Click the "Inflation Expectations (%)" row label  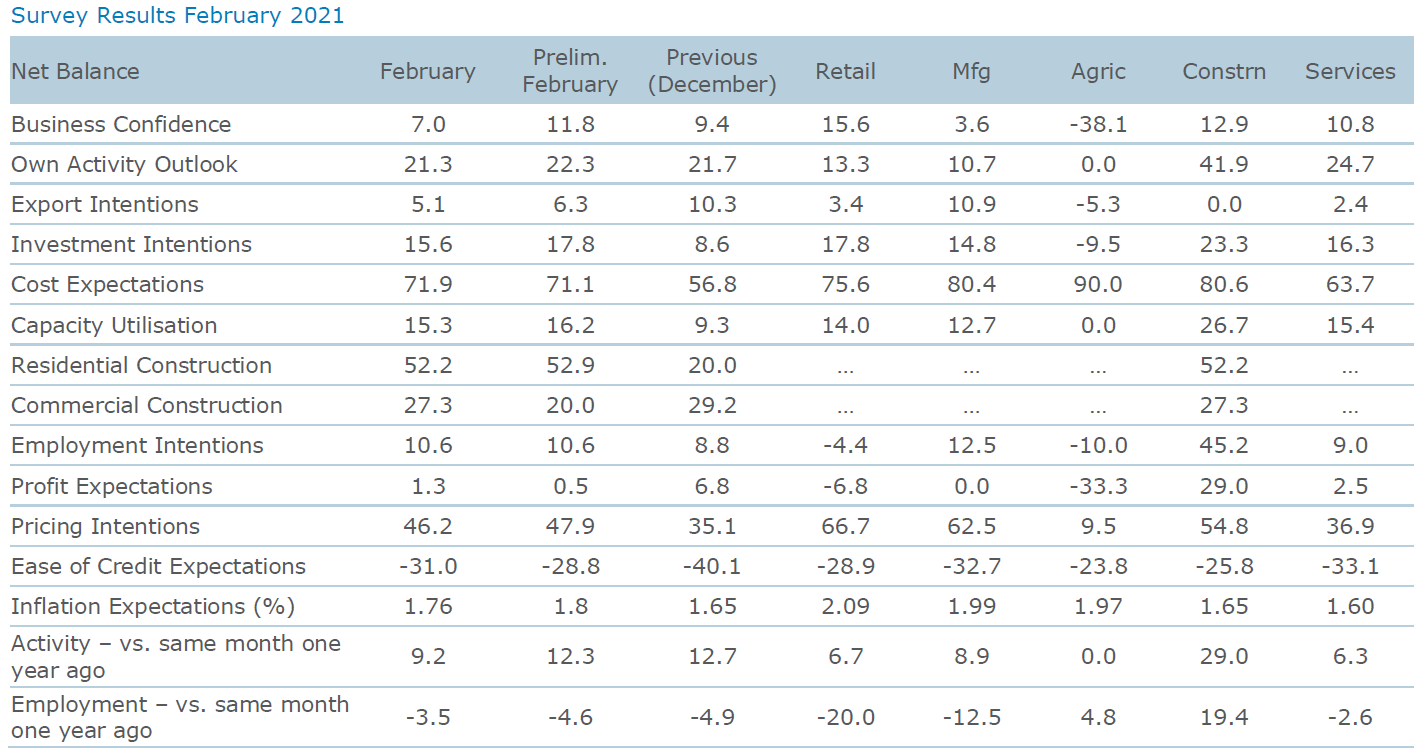(153, 606)
